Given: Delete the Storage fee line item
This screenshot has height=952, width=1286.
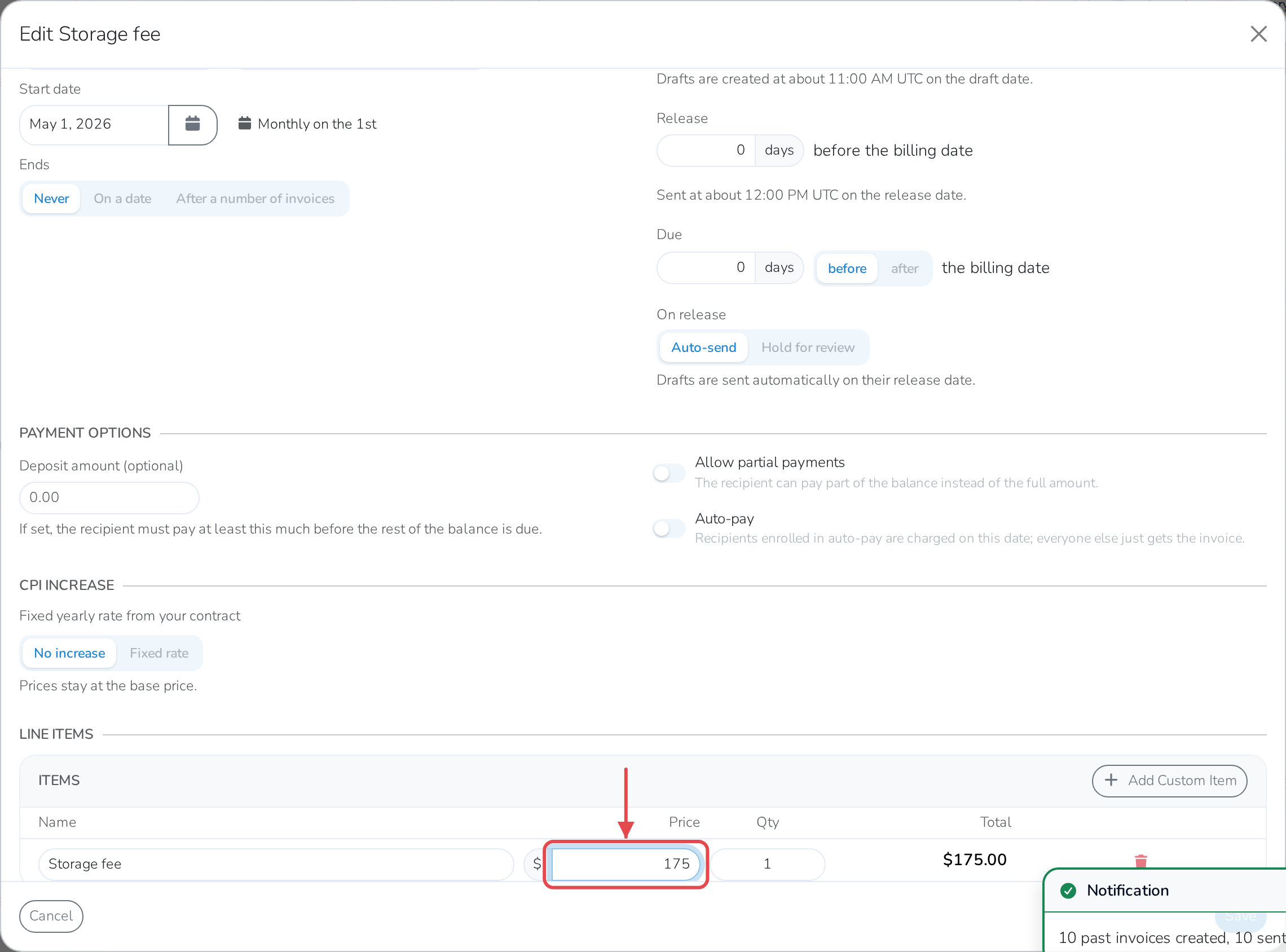Looking at the screenshot, I should click(1140, 861).
